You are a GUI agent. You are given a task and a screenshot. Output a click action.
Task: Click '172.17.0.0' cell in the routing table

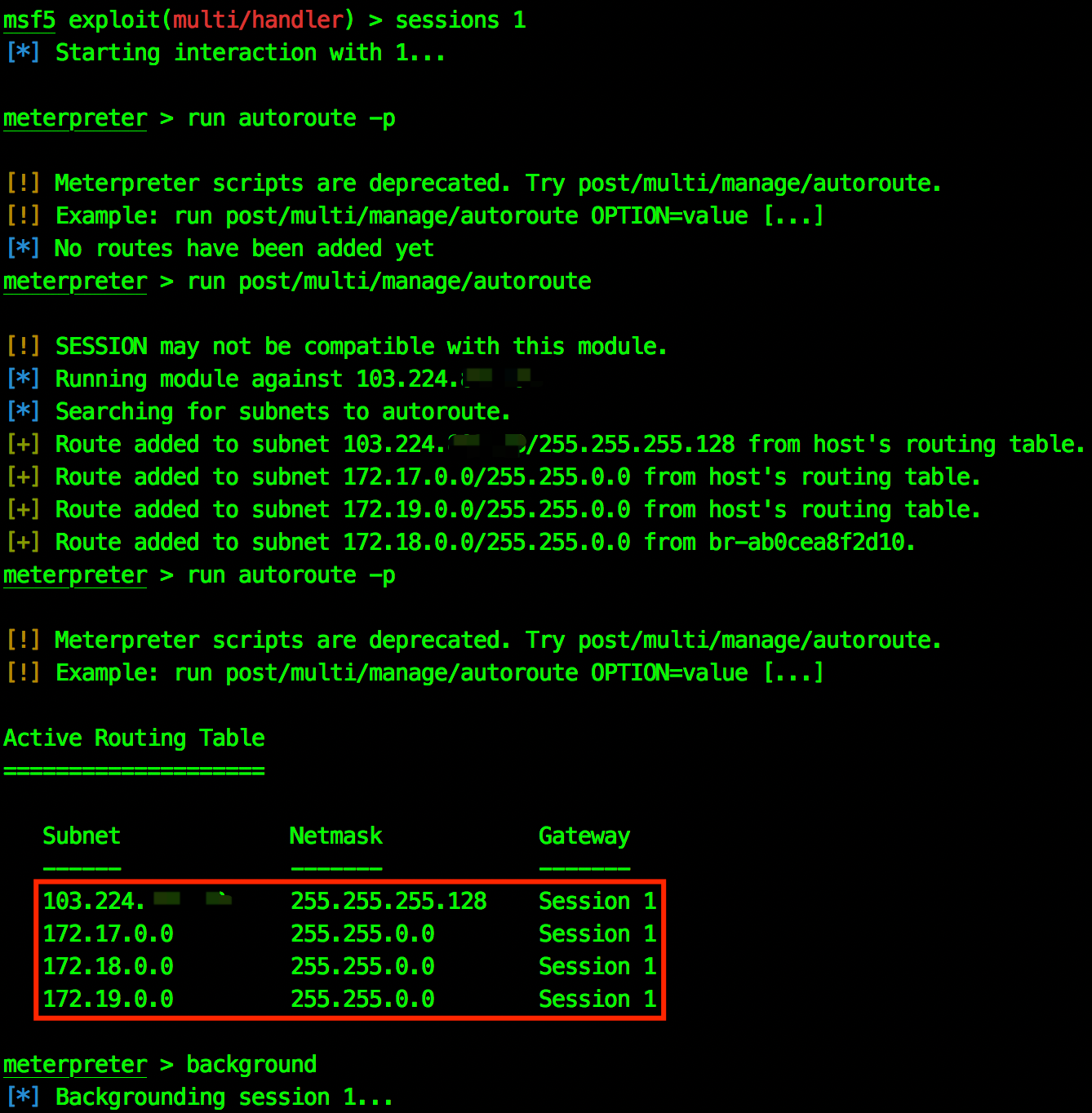(108, 933)
